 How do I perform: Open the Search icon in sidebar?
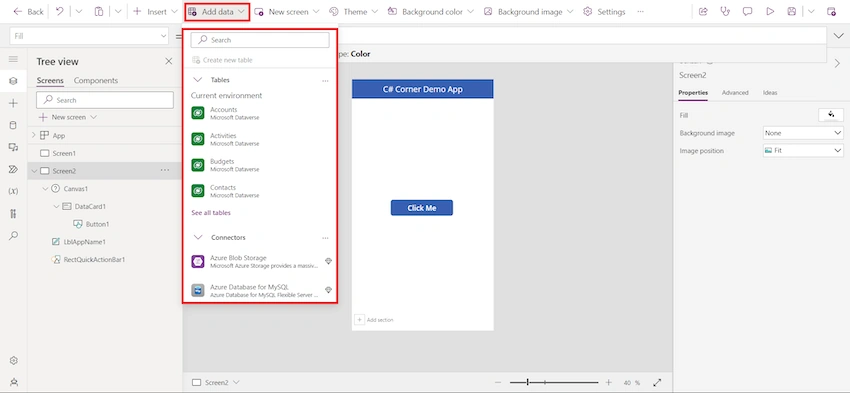14,235
